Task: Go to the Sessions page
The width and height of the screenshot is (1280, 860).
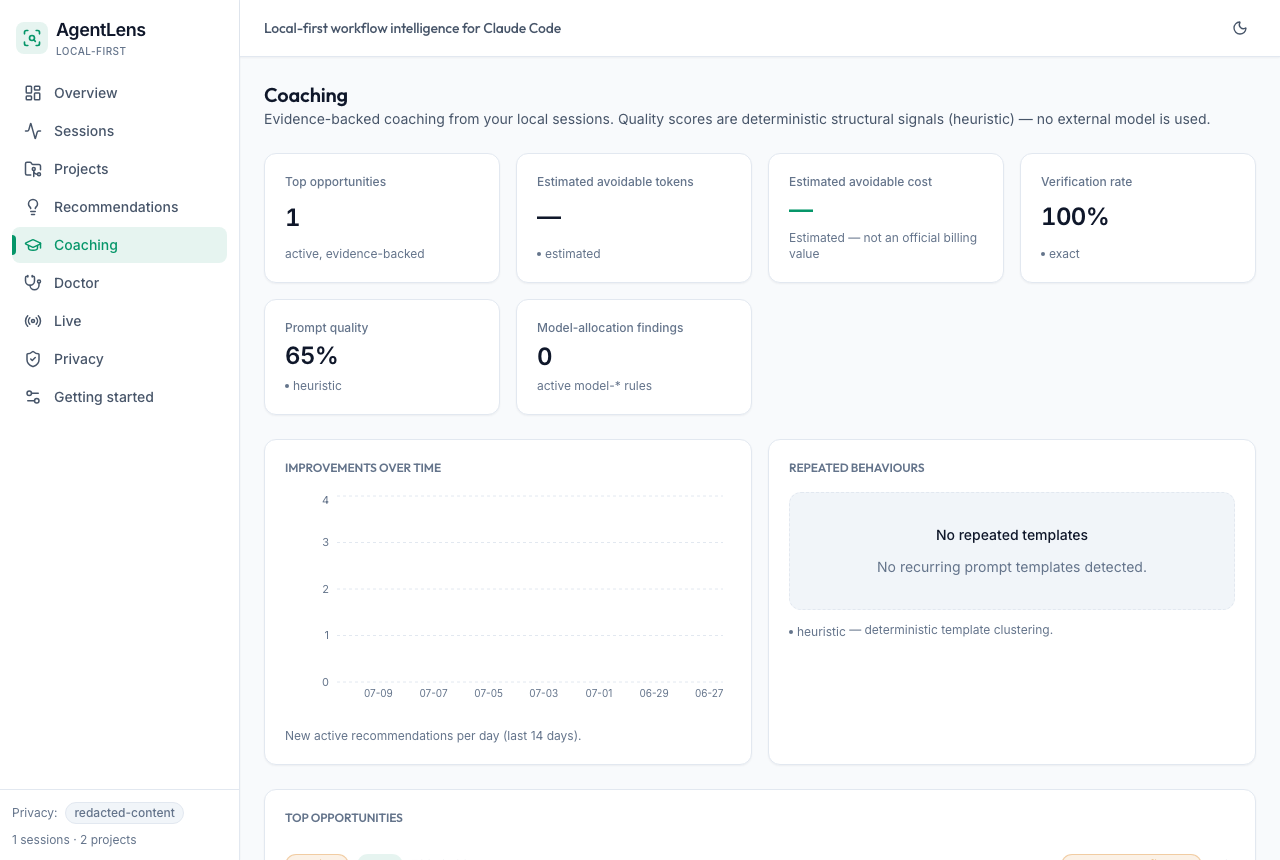Action: (x=119, y=131)
